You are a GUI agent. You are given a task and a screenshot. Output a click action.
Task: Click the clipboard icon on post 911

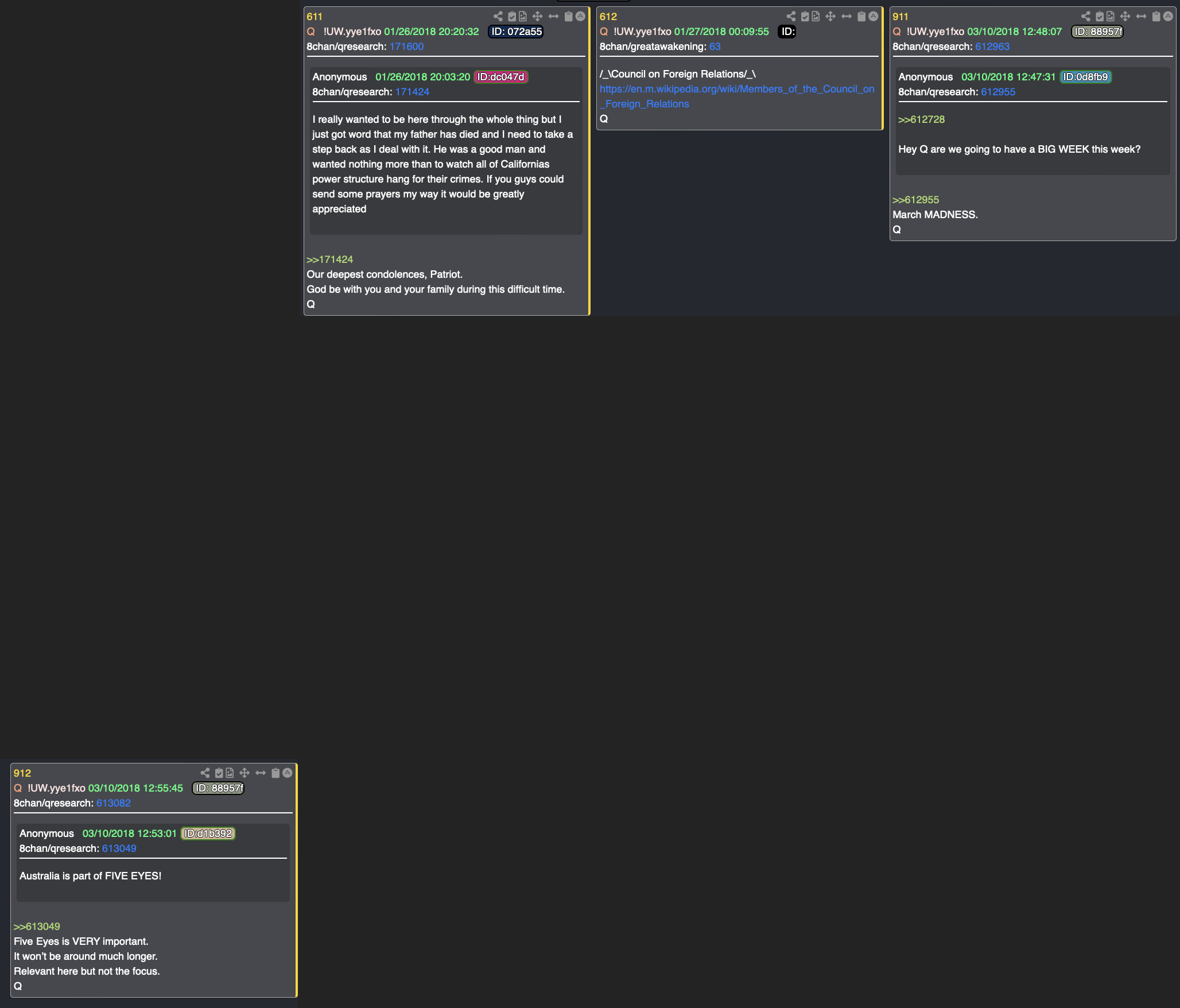1156,16
